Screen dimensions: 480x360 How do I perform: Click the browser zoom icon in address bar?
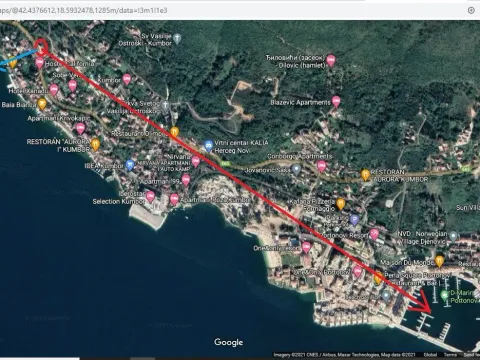click(x=471, y=10)
